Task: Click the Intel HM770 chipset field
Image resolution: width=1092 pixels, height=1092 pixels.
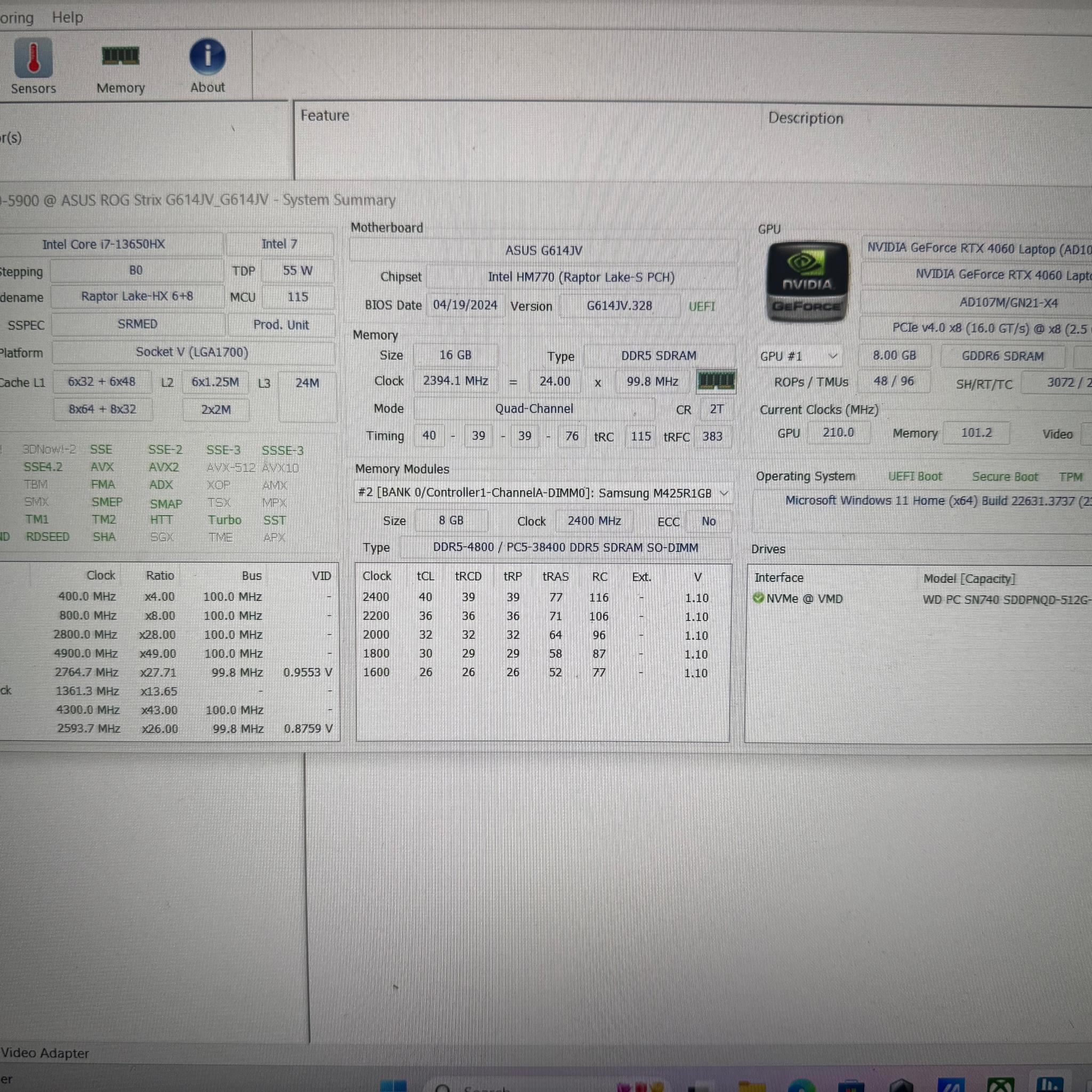Action: (x=581, y=277)
